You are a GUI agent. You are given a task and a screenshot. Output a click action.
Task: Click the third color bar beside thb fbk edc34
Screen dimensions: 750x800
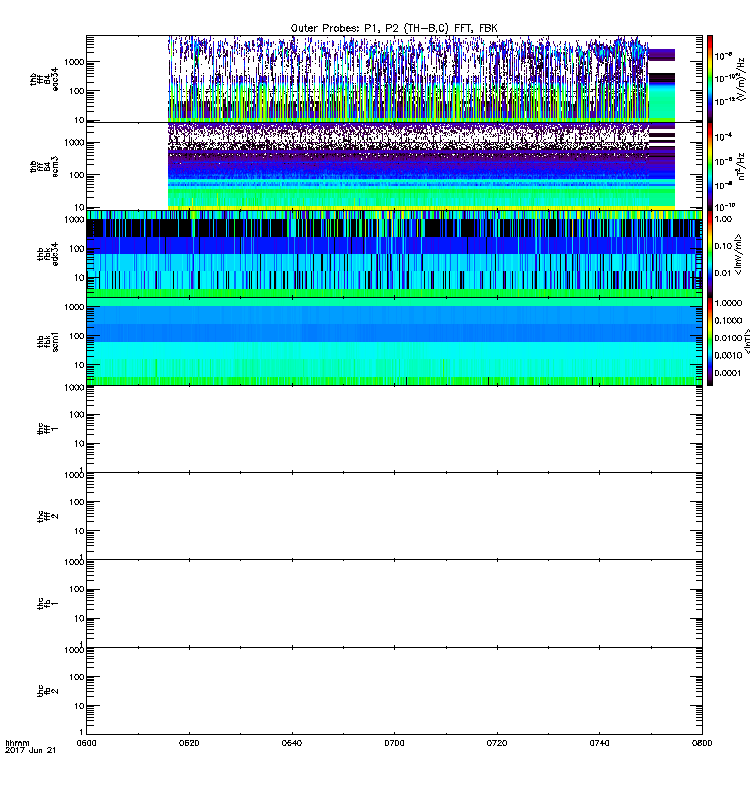pyautogui.click(x=710, y=253)
